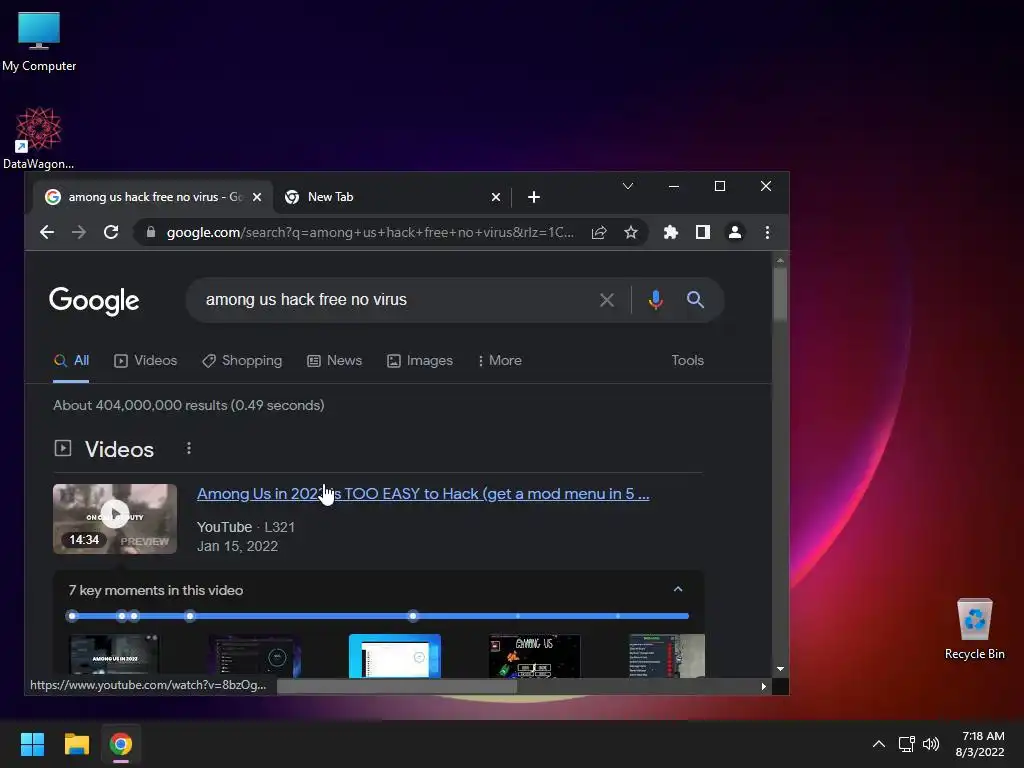Open the Among Us title screen key moment thumbnail

point(534,656)
